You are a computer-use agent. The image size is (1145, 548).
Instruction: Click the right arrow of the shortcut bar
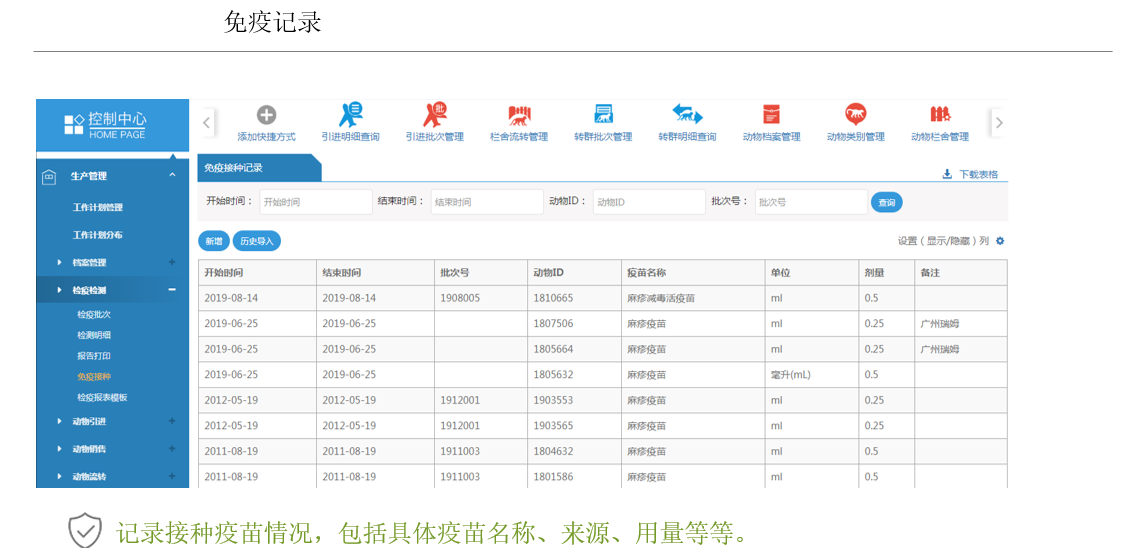(999, 122)
